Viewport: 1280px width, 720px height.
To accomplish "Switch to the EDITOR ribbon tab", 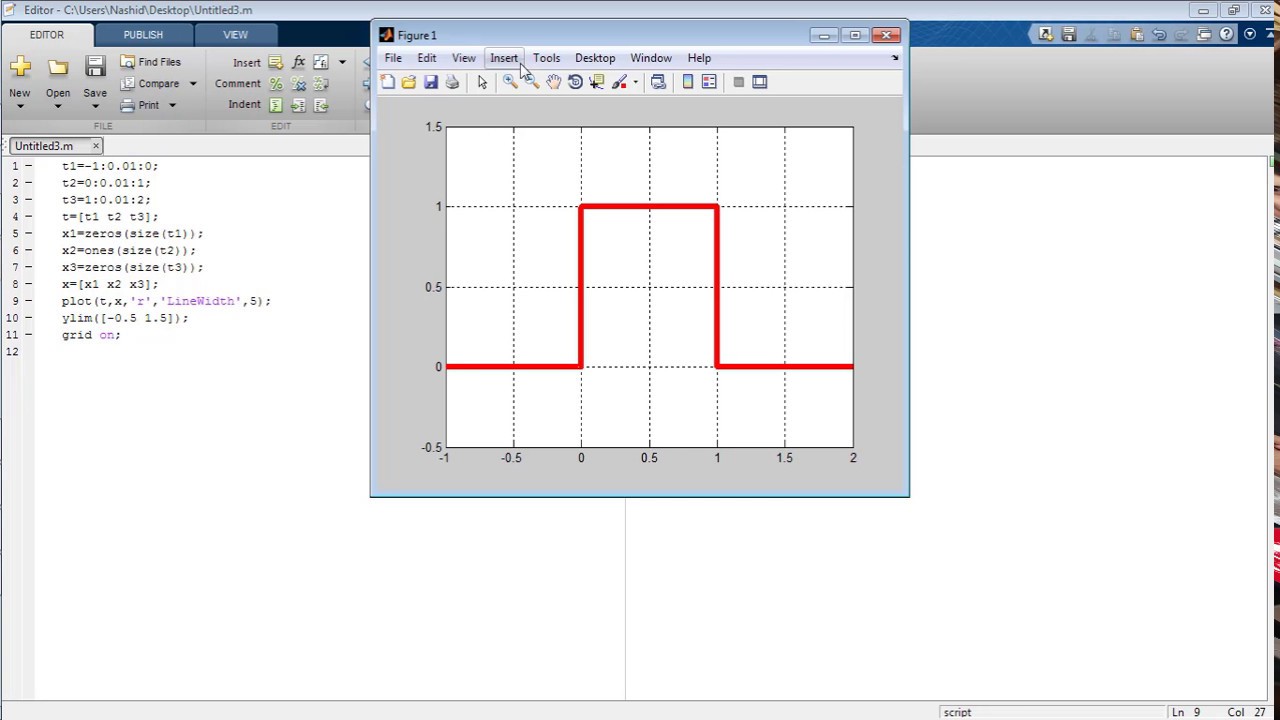I will 46,35.
